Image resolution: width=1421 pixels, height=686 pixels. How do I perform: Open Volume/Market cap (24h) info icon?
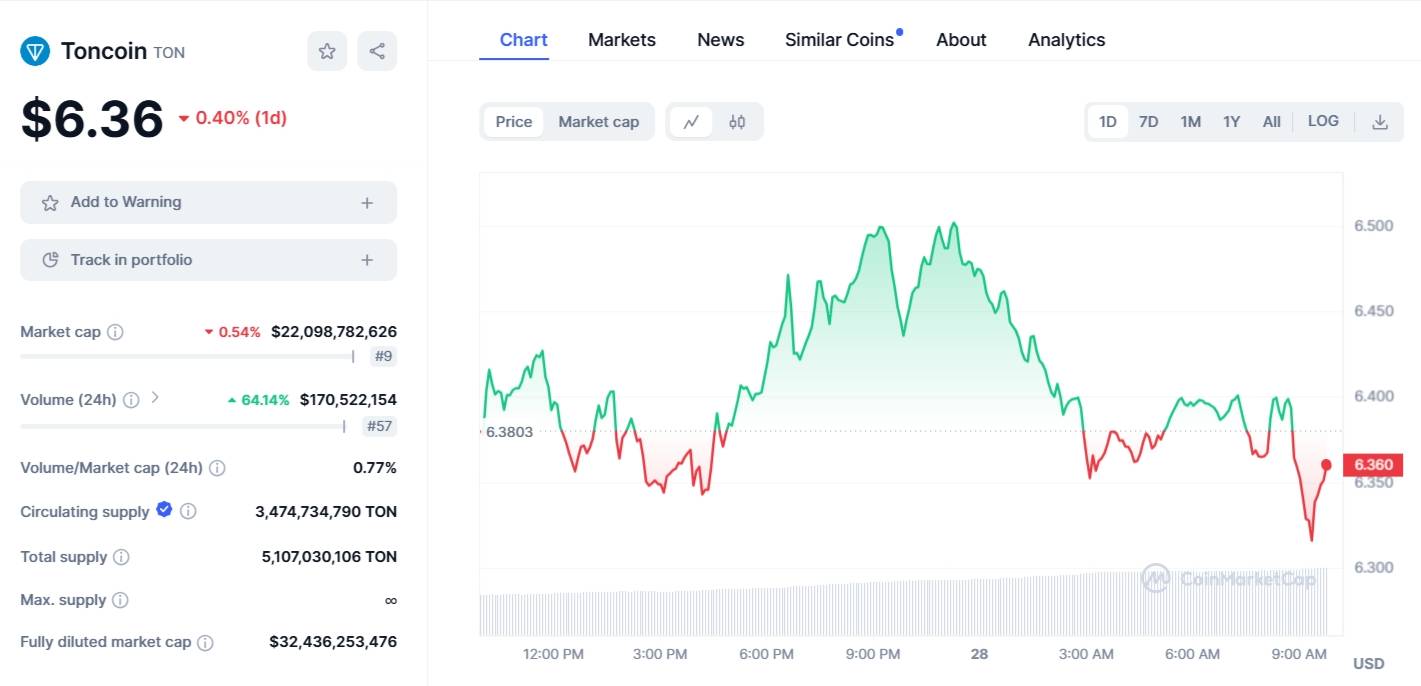pyautogui.click(x=217, y=468)
